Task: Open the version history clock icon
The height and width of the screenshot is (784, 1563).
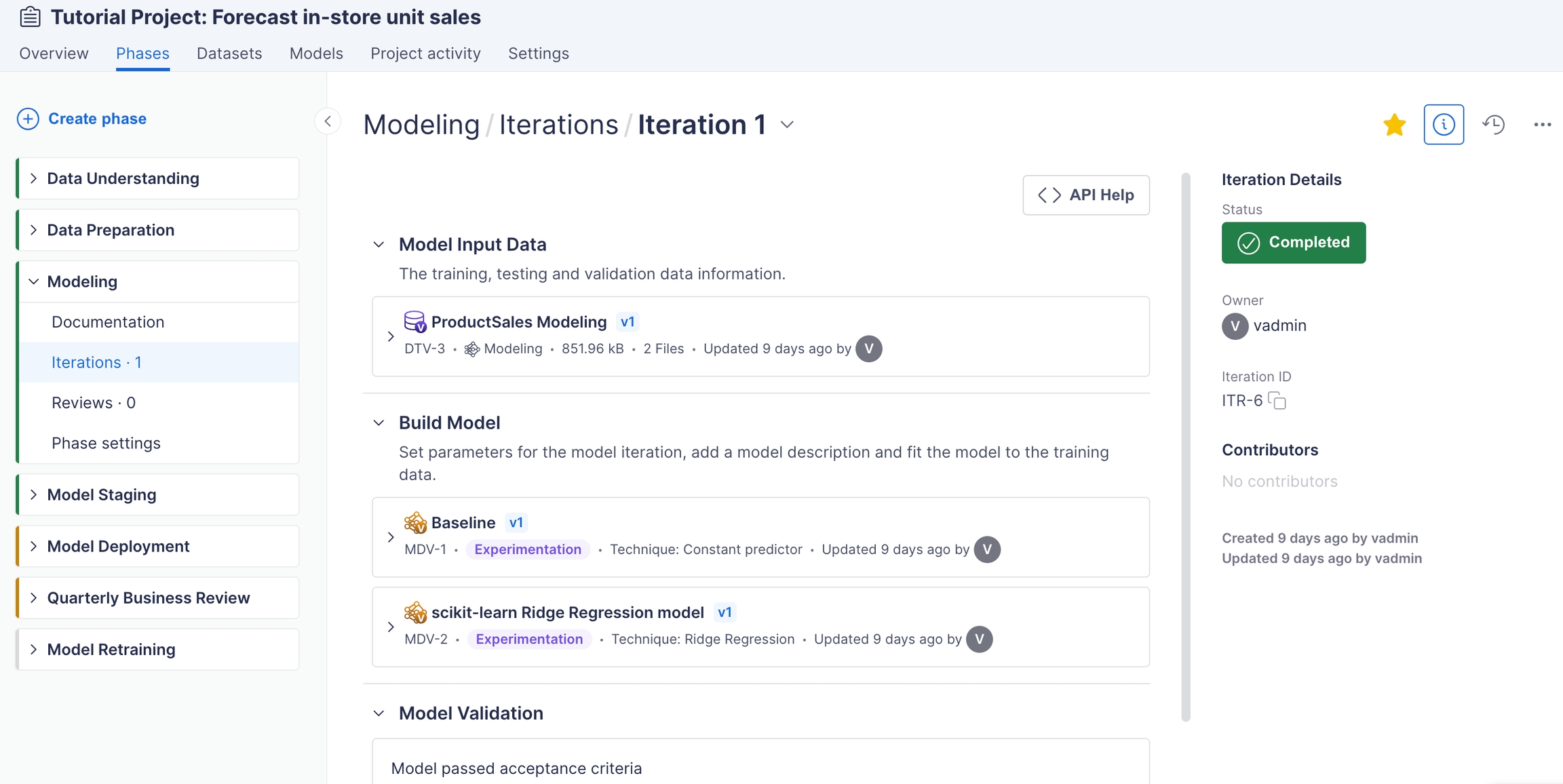Action: [x=1494, y=125]
